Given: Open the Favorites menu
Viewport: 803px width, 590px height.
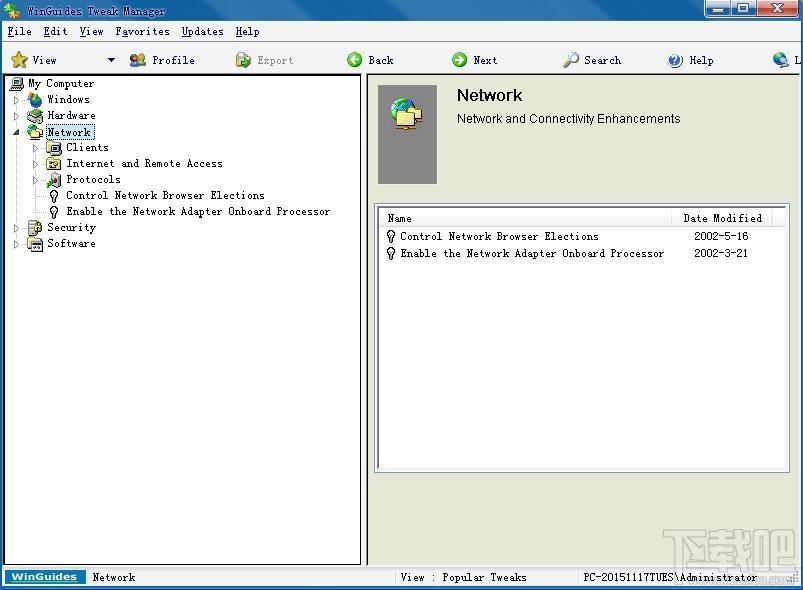Looking at the screenshot, I should [142, 32].
